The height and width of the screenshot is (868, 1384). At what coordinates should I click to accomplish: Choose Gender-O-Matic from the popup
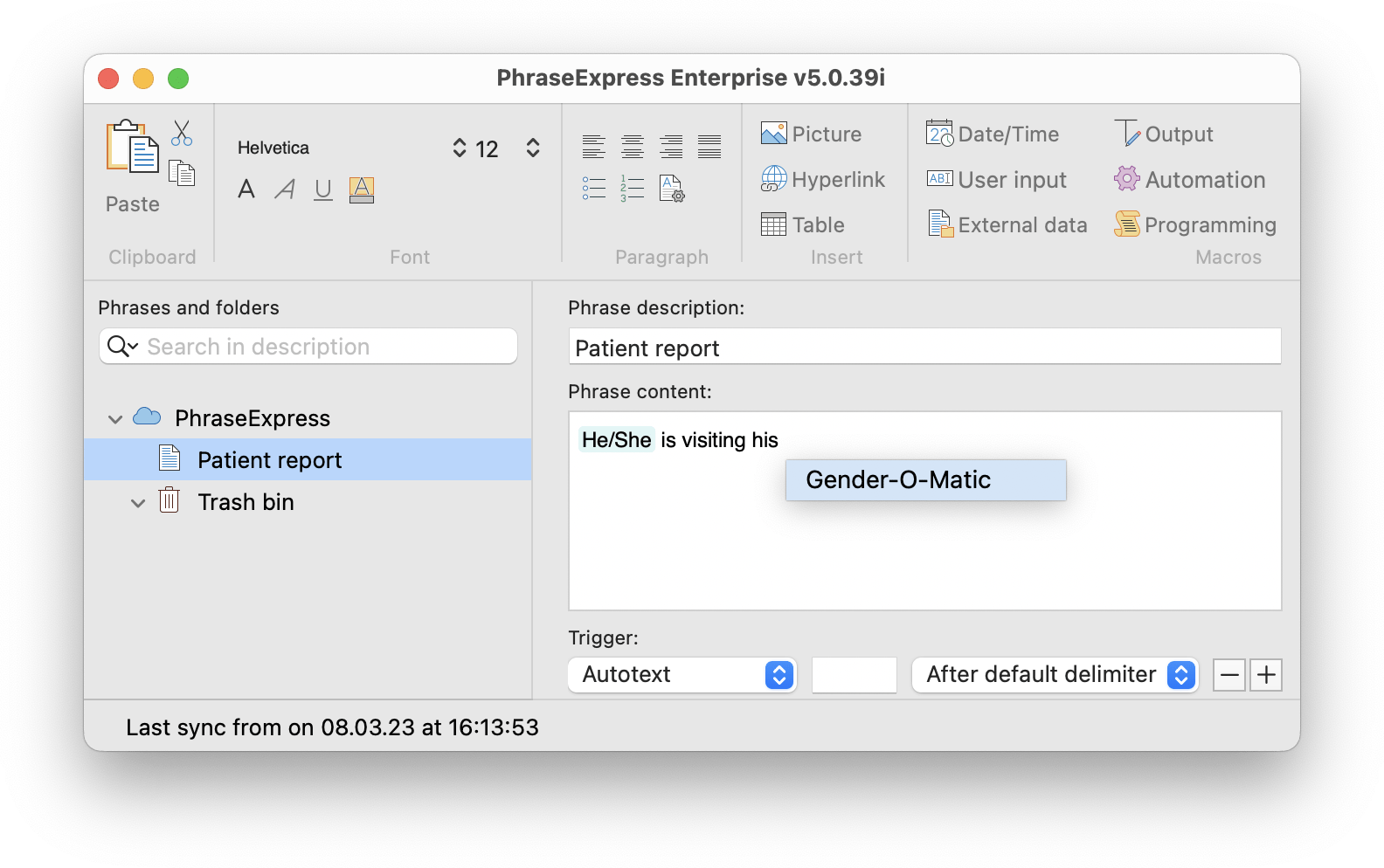[x=926, y=479]
